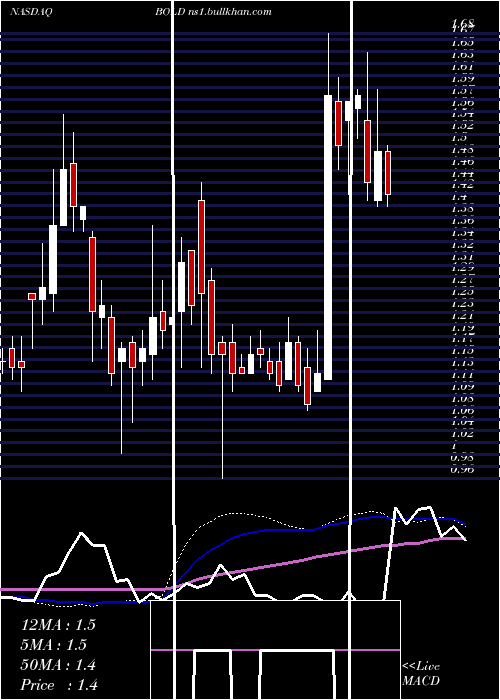Select the 1.02 price axis label
Screen dimensions: 500x700
tap(462, 433)
